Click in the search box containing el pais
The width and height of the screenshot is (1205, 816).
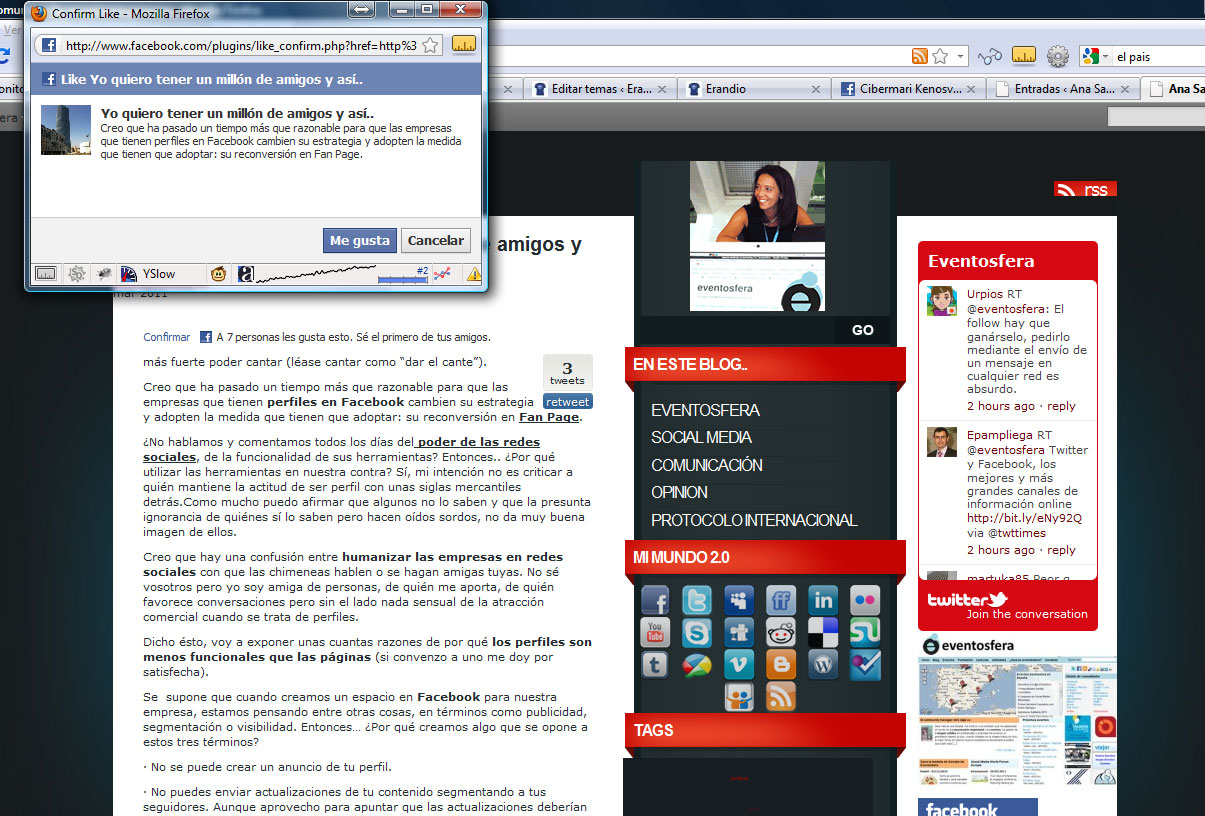click(1155, 56)
